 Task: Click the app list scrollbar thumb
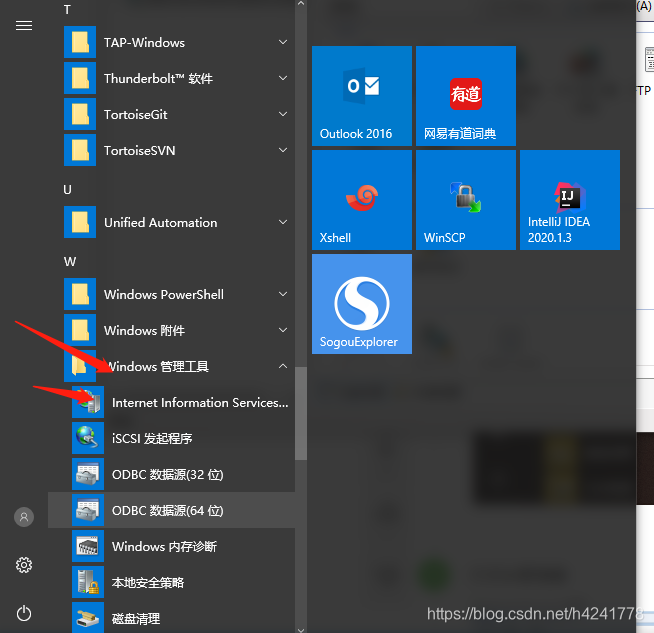pos(301,413)
